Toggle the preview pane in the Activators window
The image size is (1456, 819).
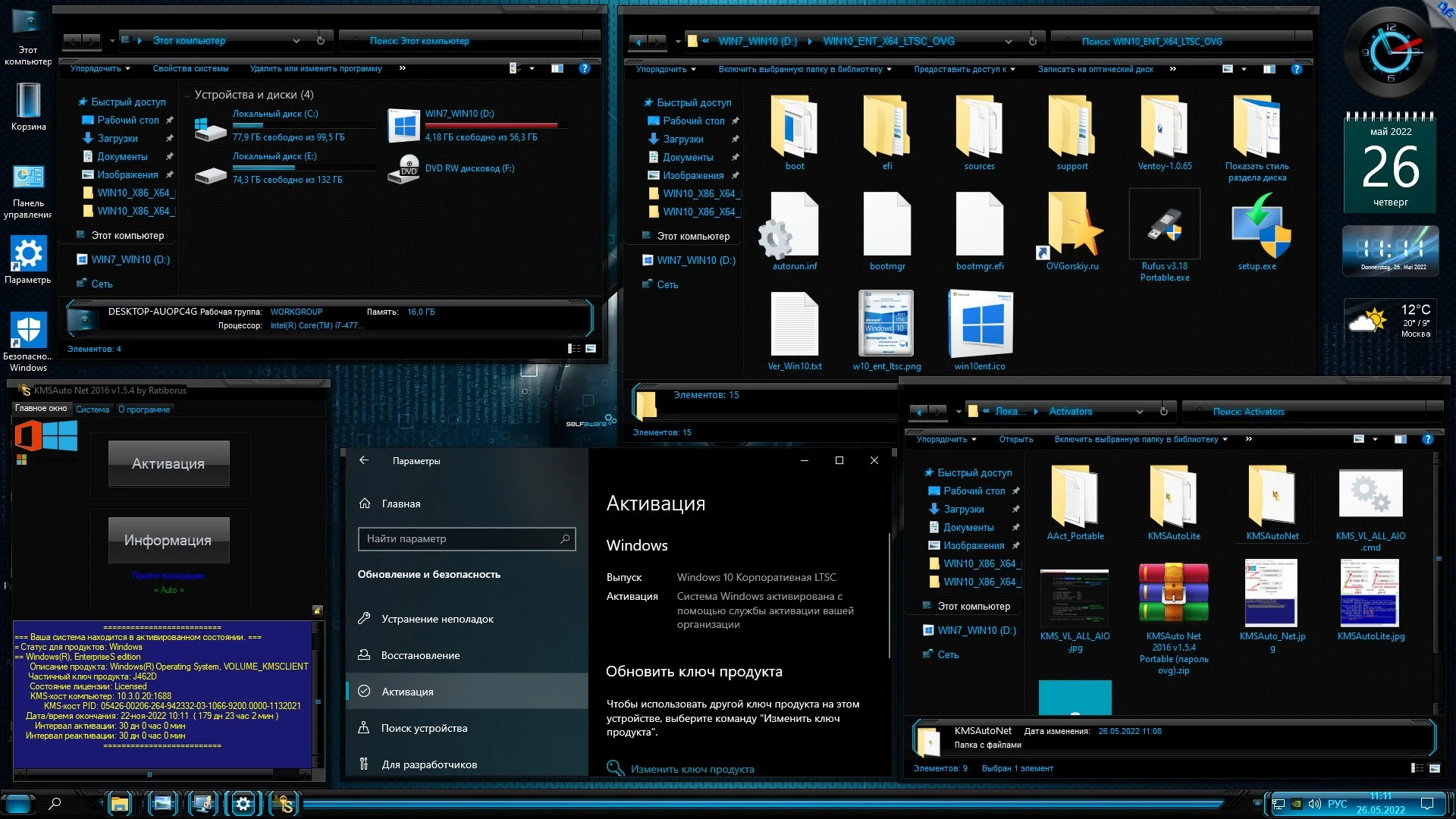point(1400,439)
